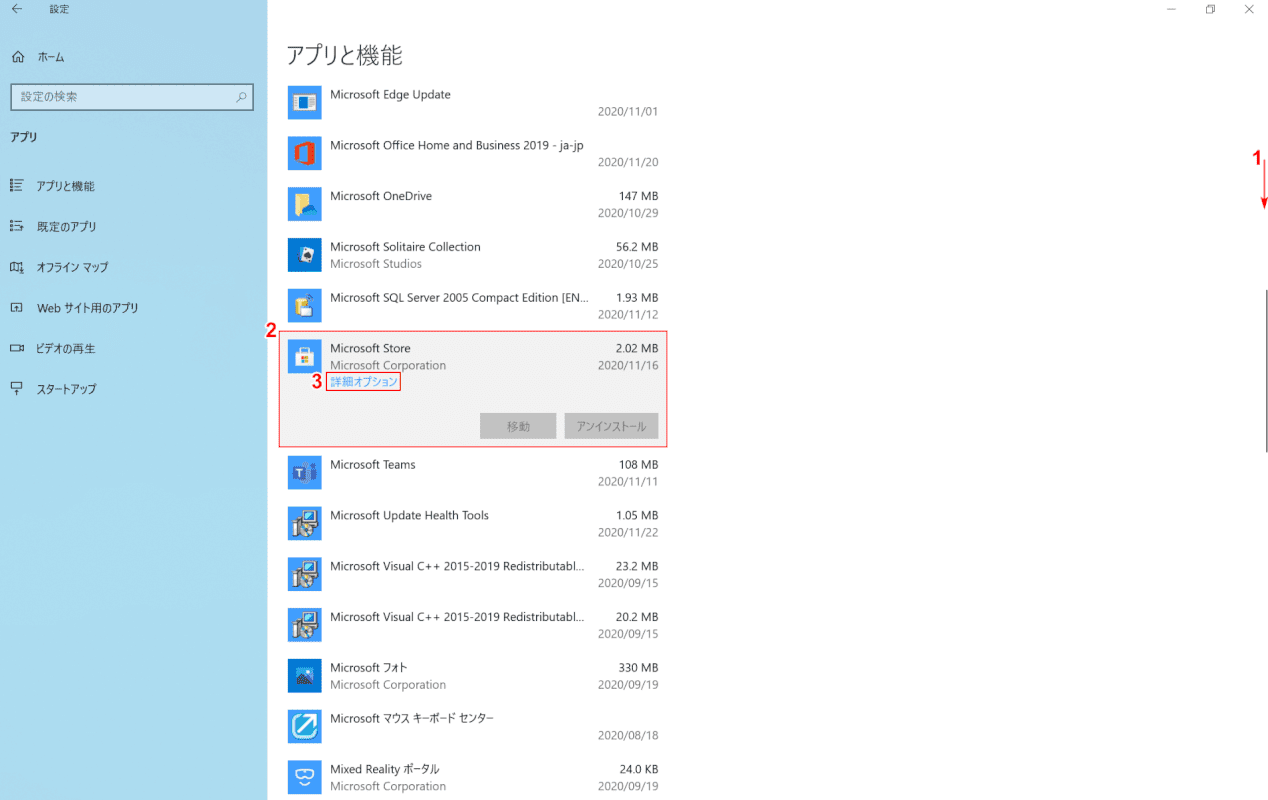Focus the 設定の検索 search field

[x=131, y=97]
